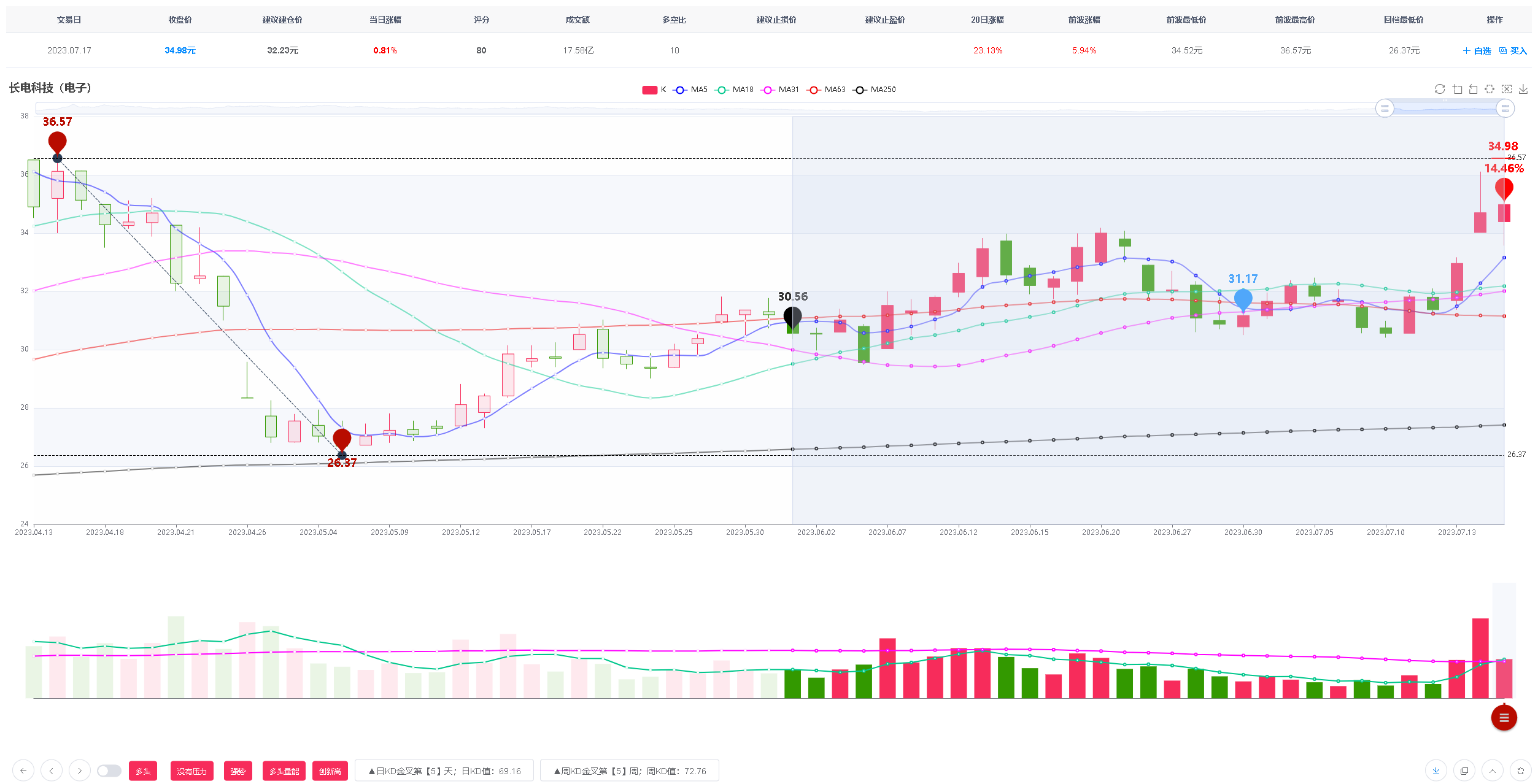Image resolution: width=1538 pixels, height=784 pixels.
Task: Click the 买入 buy link
Action: [x=1513, y=50]
